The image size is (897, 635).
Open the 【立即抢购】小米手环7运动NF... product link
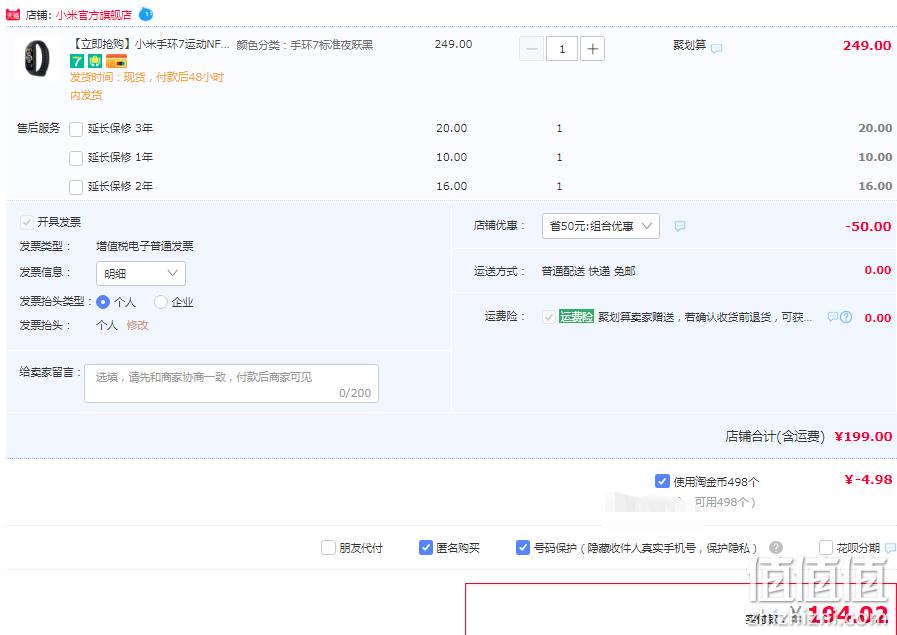coord(151,44)
